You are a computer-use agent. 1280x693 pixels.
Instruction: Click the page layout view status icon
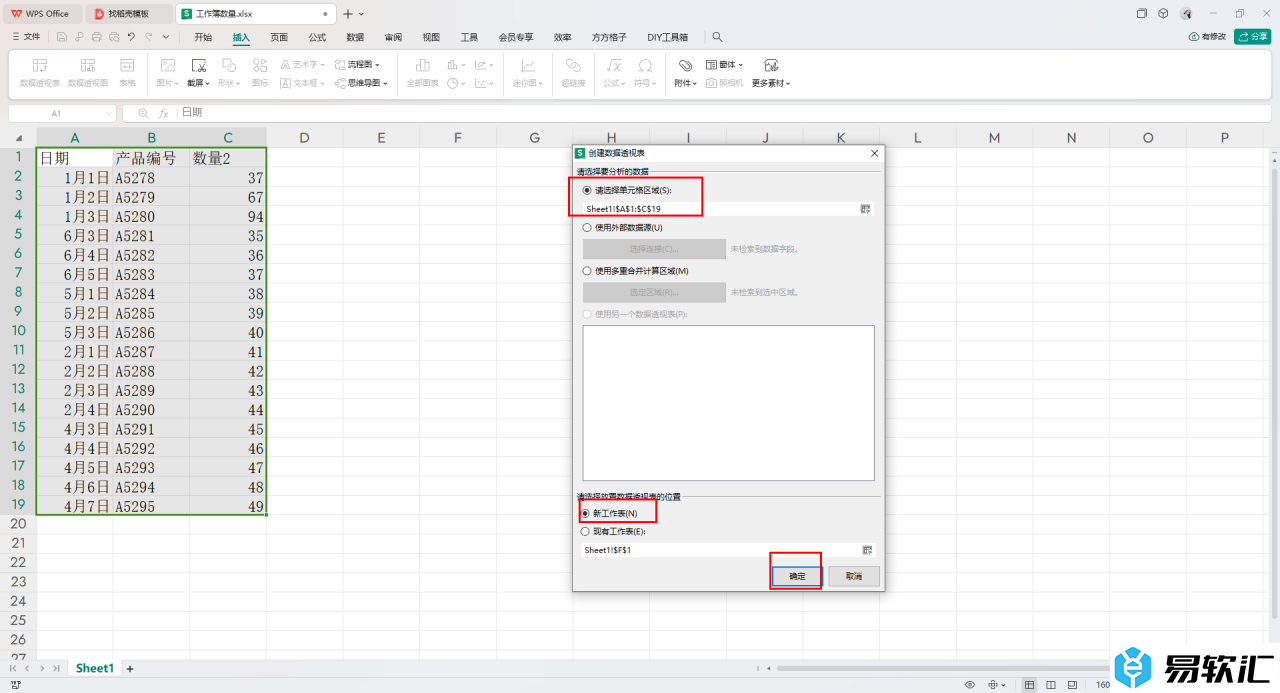1051,685
